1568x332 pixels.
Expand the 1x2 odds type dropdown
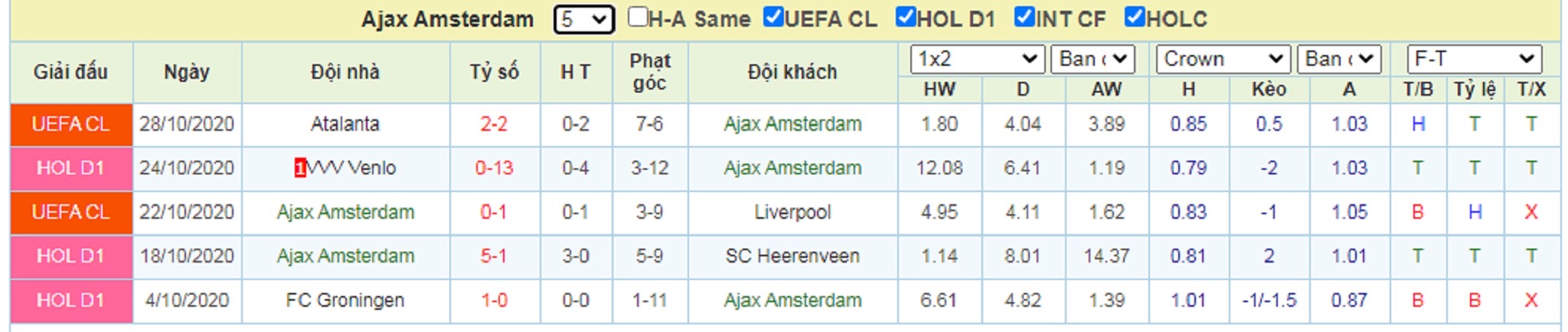[977, 59]
